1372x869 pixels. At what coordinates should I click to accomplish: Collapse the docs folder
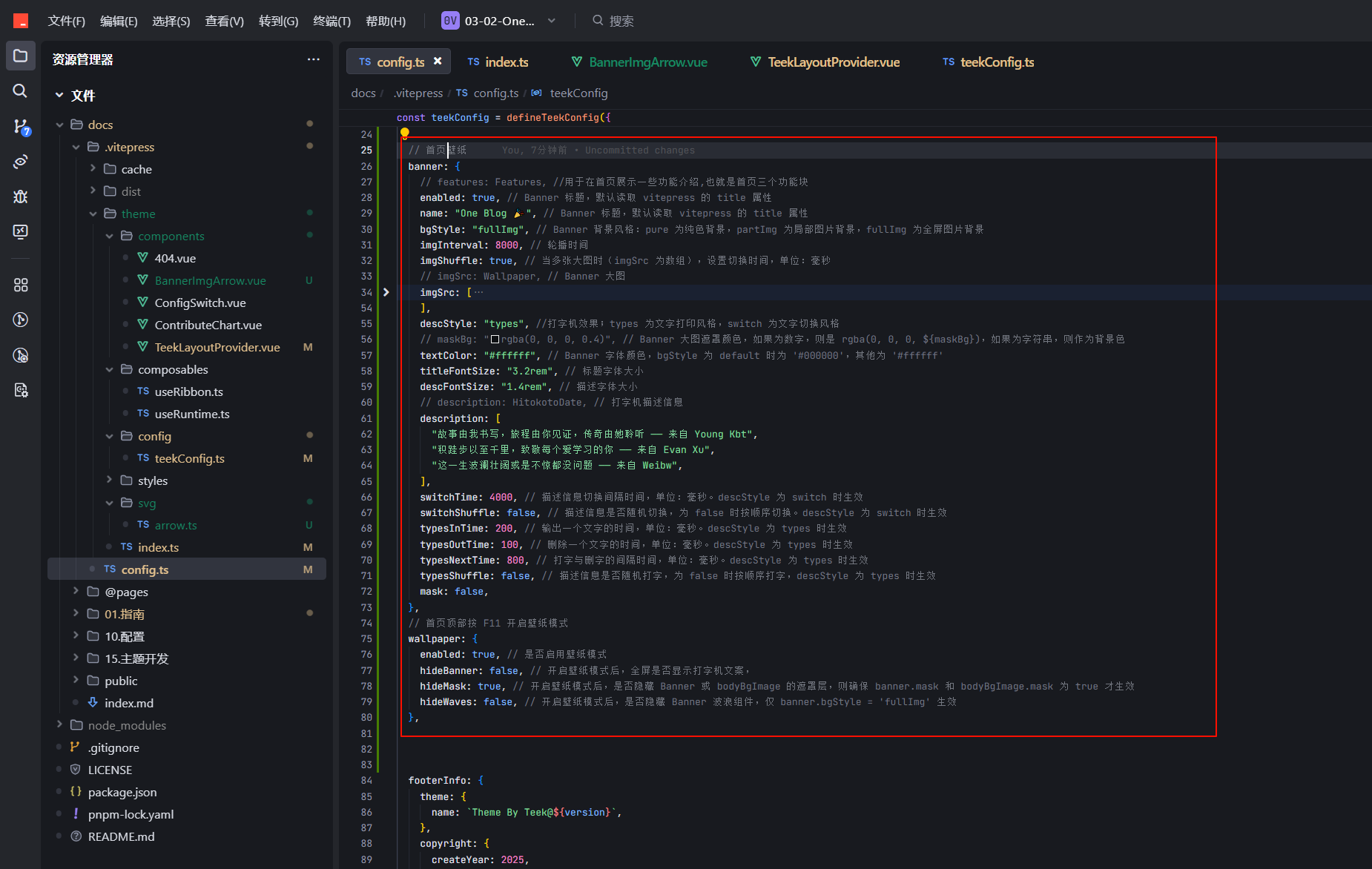59,125
